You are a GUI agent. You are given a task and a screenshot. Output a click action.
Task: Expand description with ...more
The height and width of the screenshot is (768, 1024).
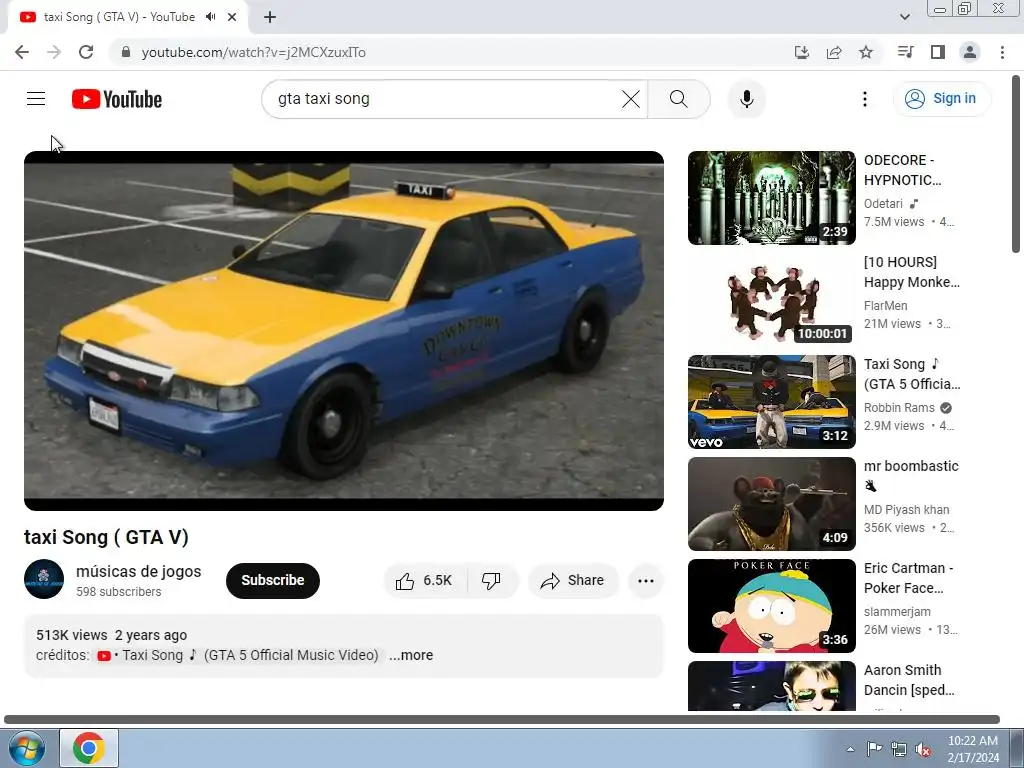tap(411, 655)
